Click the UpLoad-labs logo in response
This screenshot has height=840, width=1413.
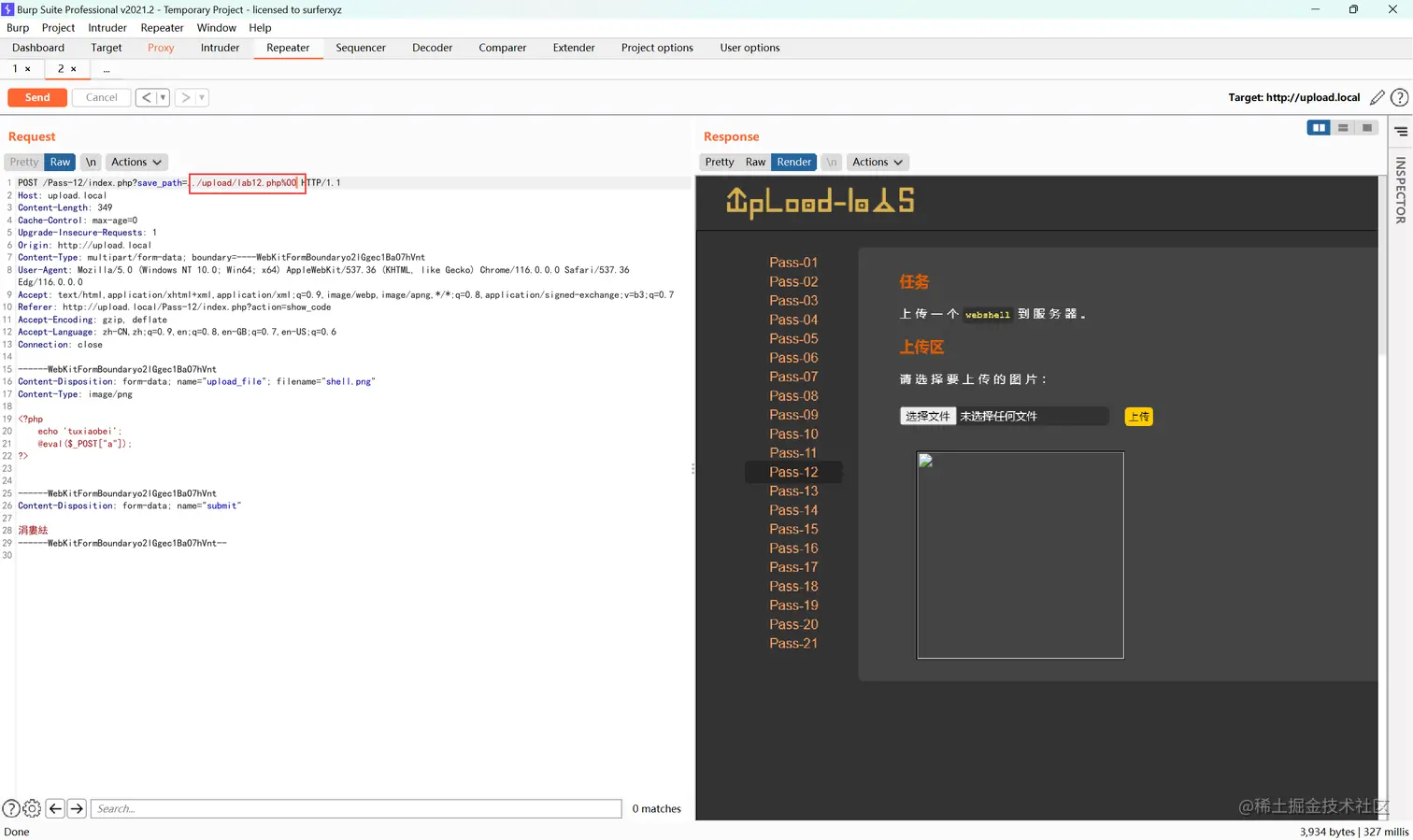tap(820, 202)
